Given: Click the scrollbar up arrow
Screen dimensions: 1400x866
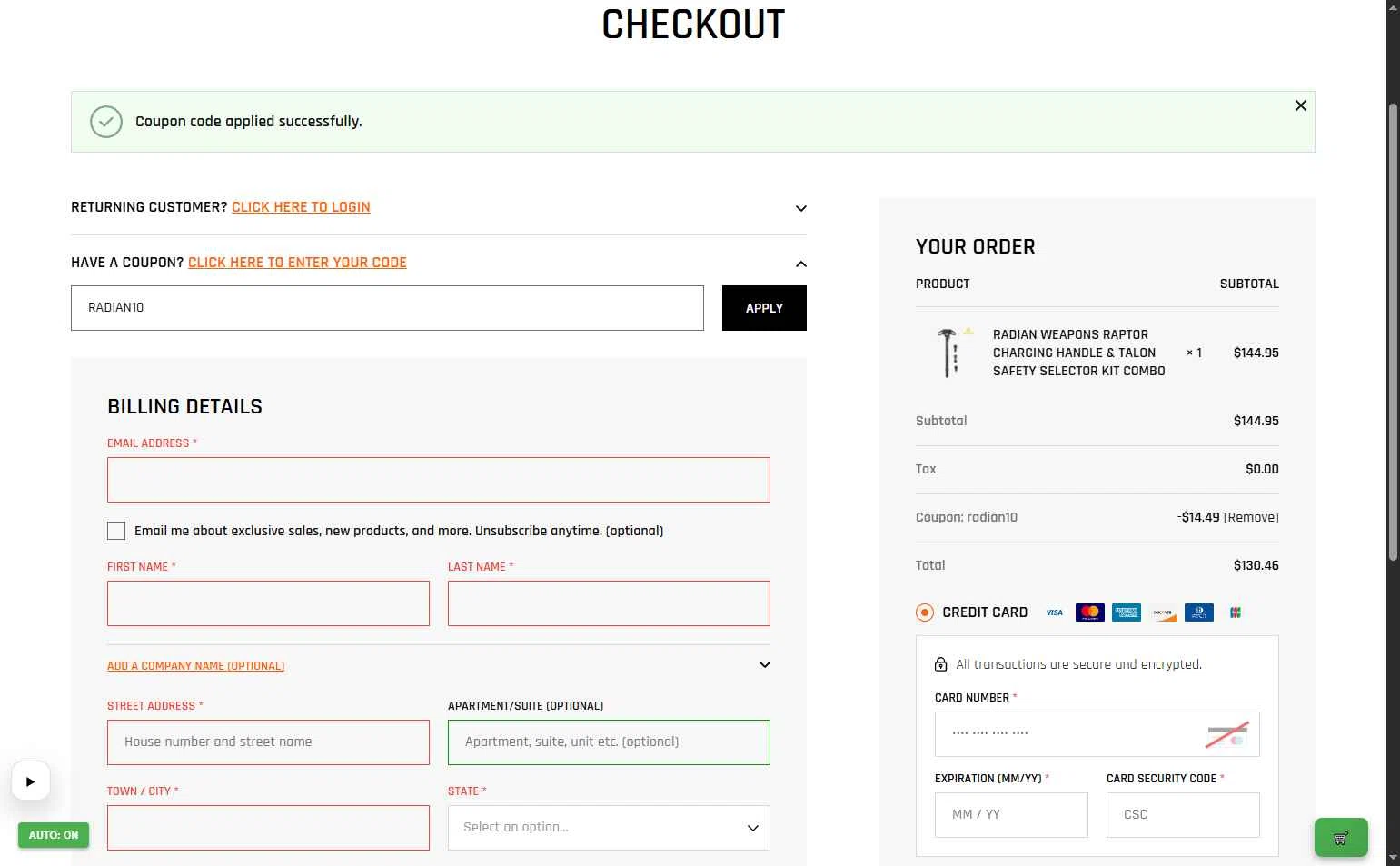Looking at the screenshot, I should coord(1393,7).
